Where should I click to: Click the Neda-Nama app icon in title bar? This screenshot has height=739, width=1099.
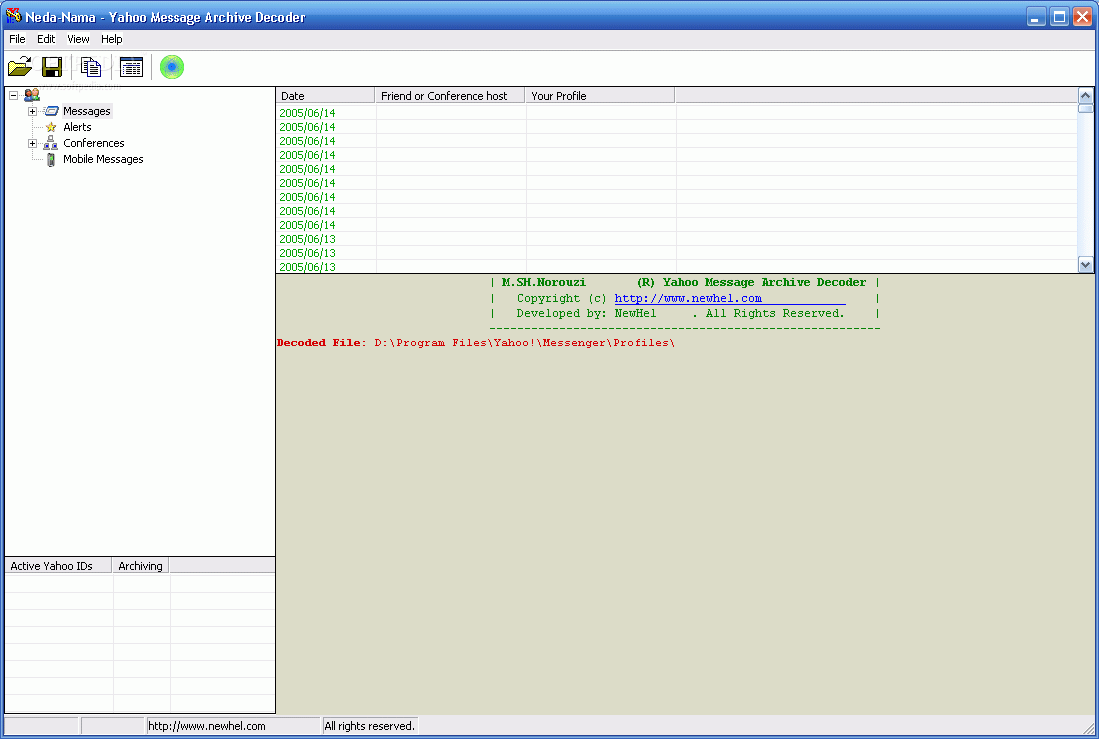point(13,15)
